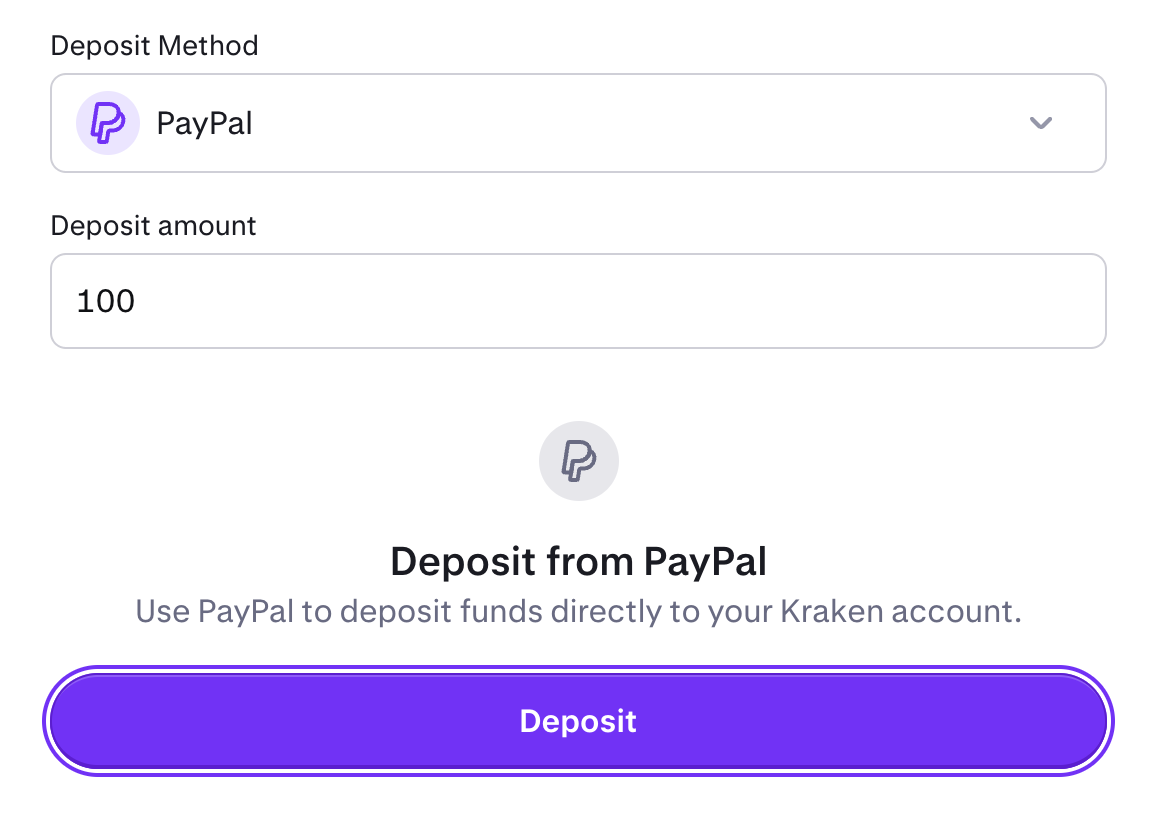The height and width of the screenshot is (824, 1164).
Task: Click the 'Deposit from PayPal' heading
Action: tap(579, 561)
